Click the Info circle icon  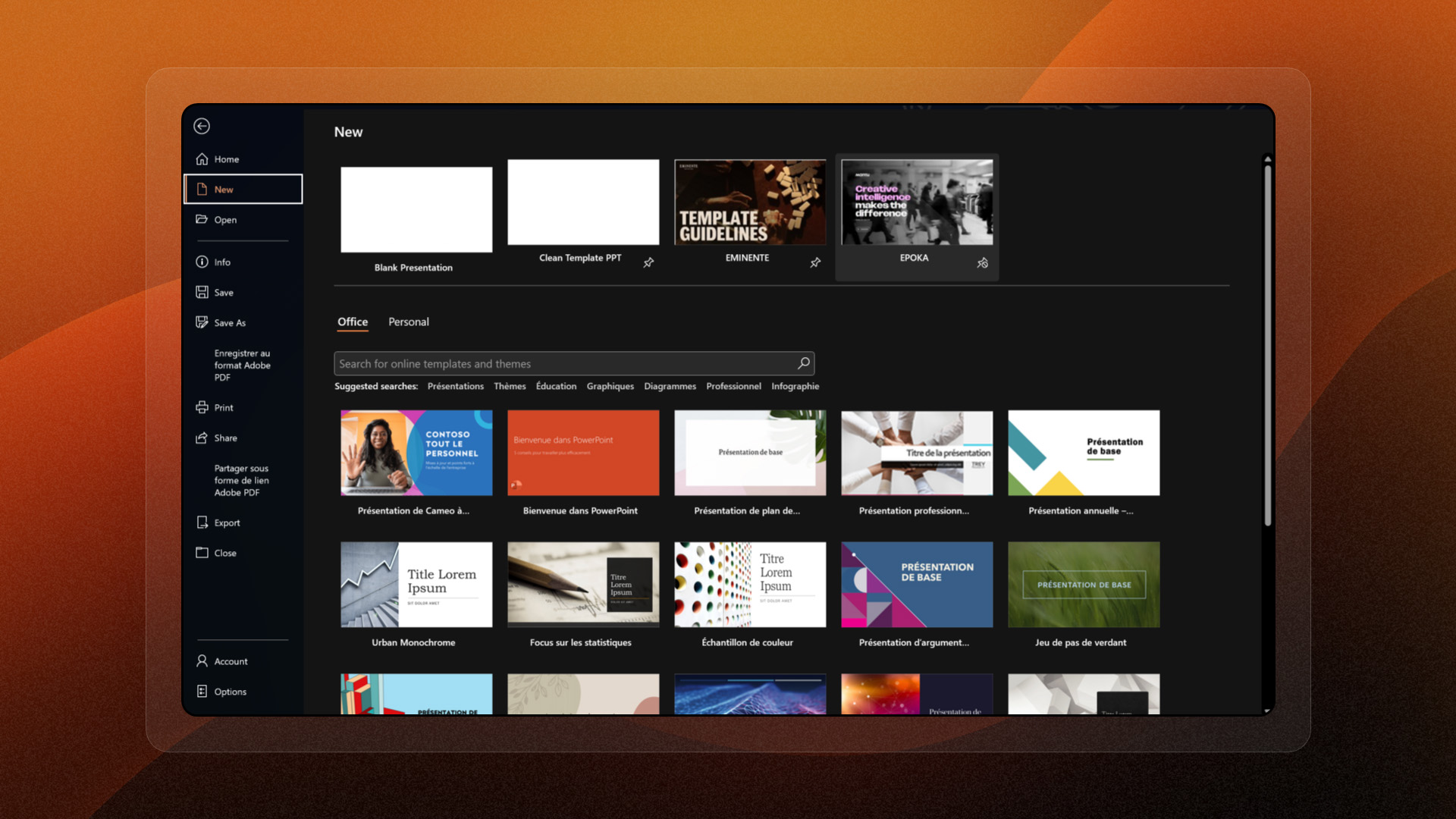pyautogui.click(x=202, y=262)
